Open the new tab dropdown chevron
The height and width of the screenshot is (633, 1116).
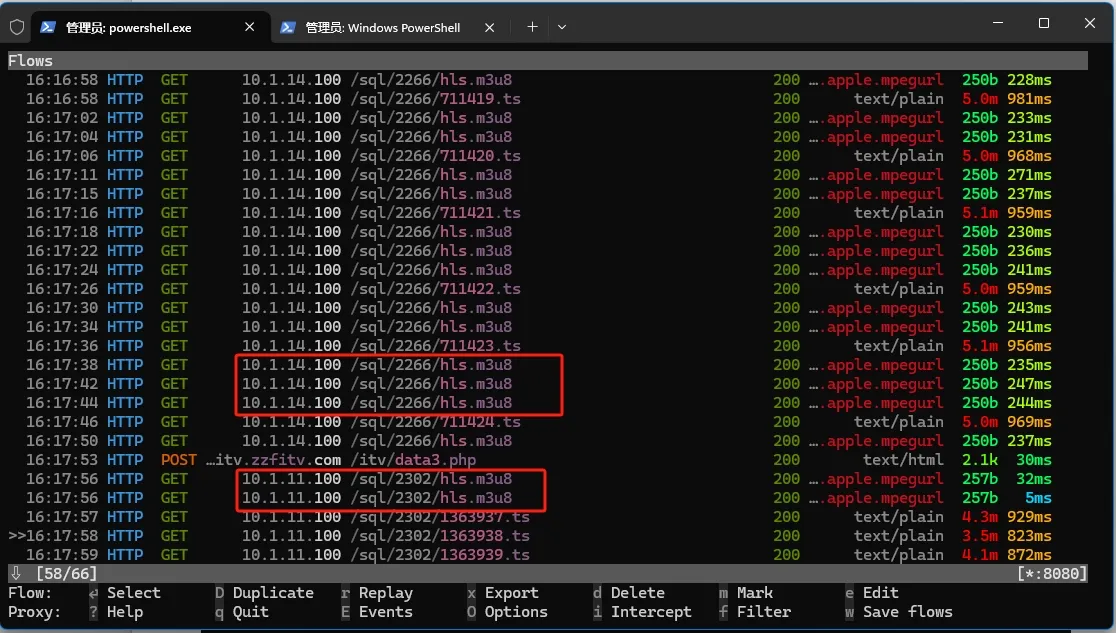[561, 27]
